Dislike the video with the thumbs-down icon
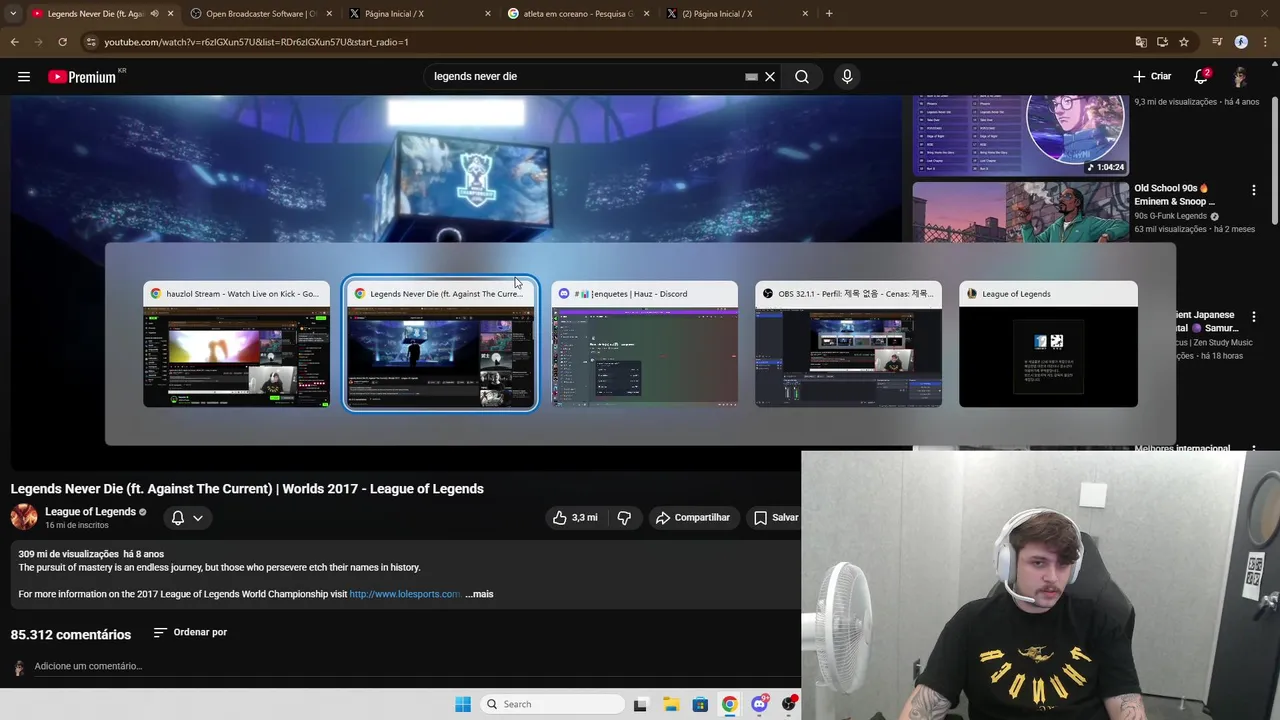The width and height of the screenshot is (1280, 720). click(624, 517)
